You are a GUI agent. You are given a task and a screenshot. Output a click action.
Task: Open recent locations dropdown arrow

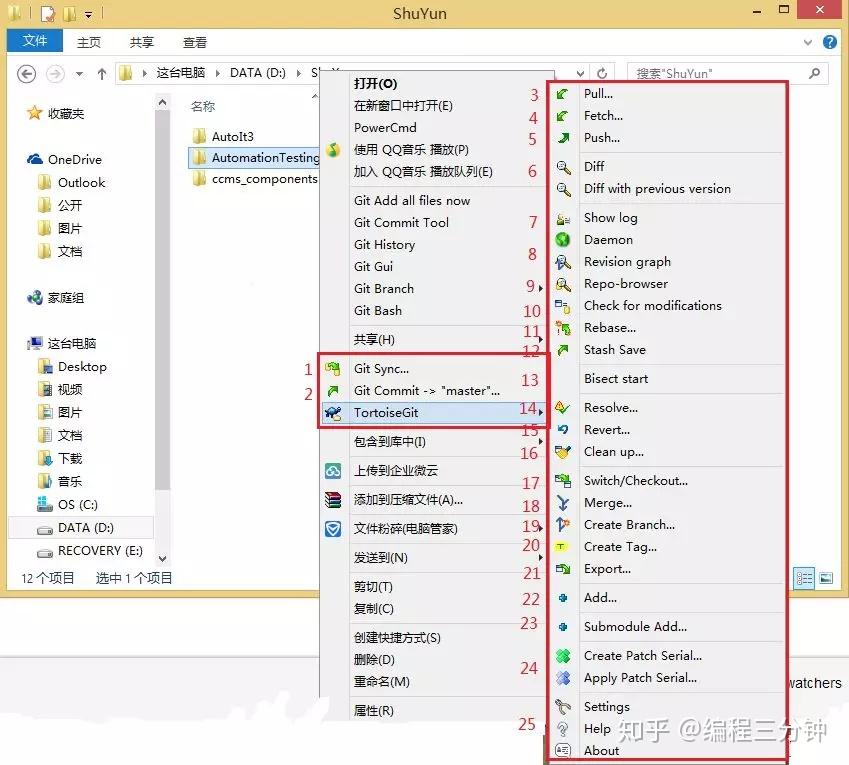point(80,74)
